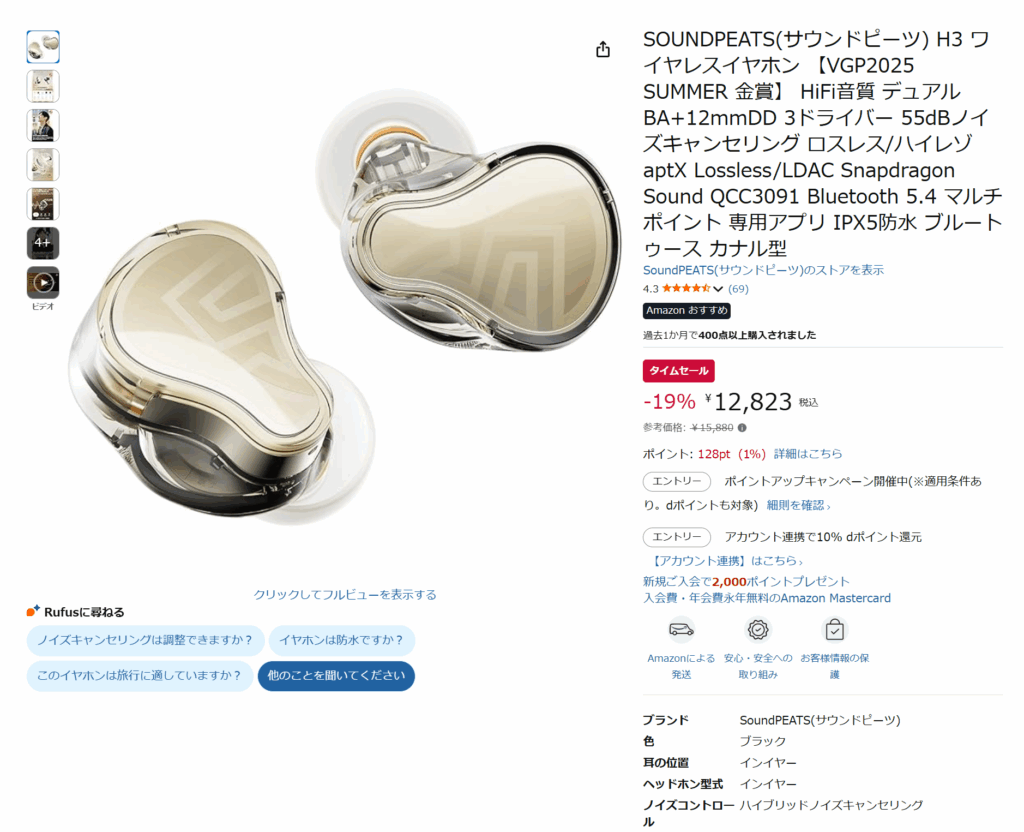Expand the star rating dropdown arrow
The width and height of the screenshot is (1024, 832).
click(718, 289)
